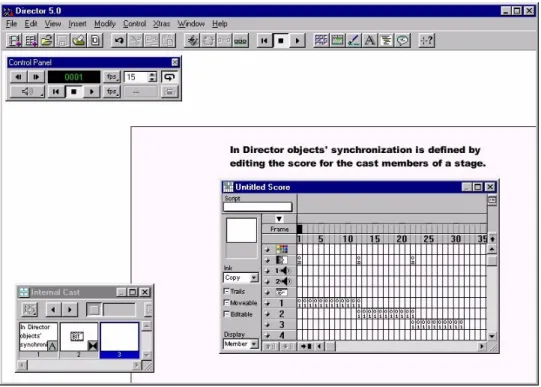Click Stop in the Control Panel

73,92
